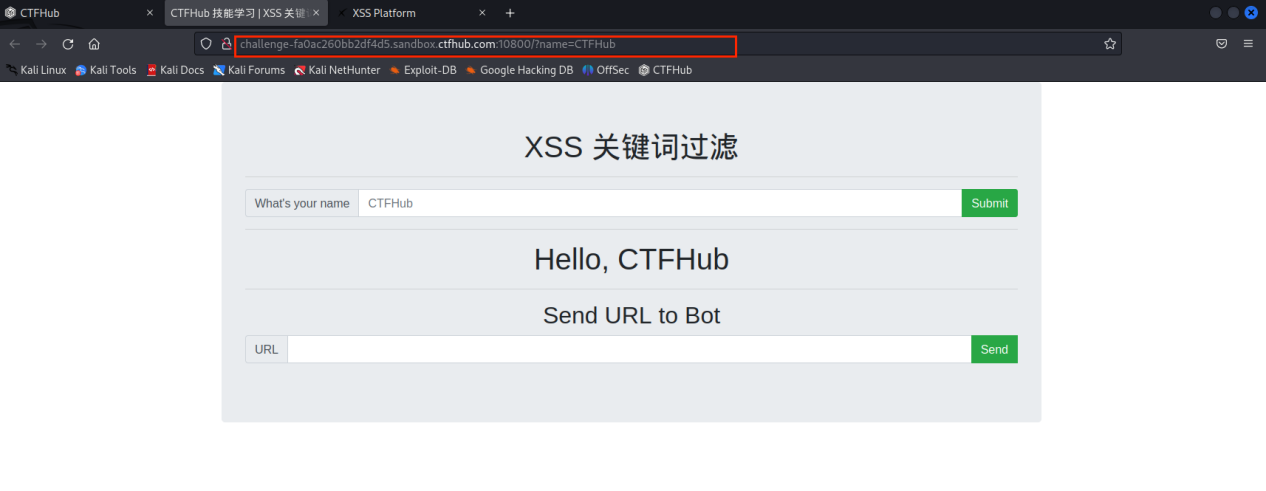Viewport: 1266px width, 491px height.
Task: Click the tracking protection shield icon
Action: click(206, 44)
